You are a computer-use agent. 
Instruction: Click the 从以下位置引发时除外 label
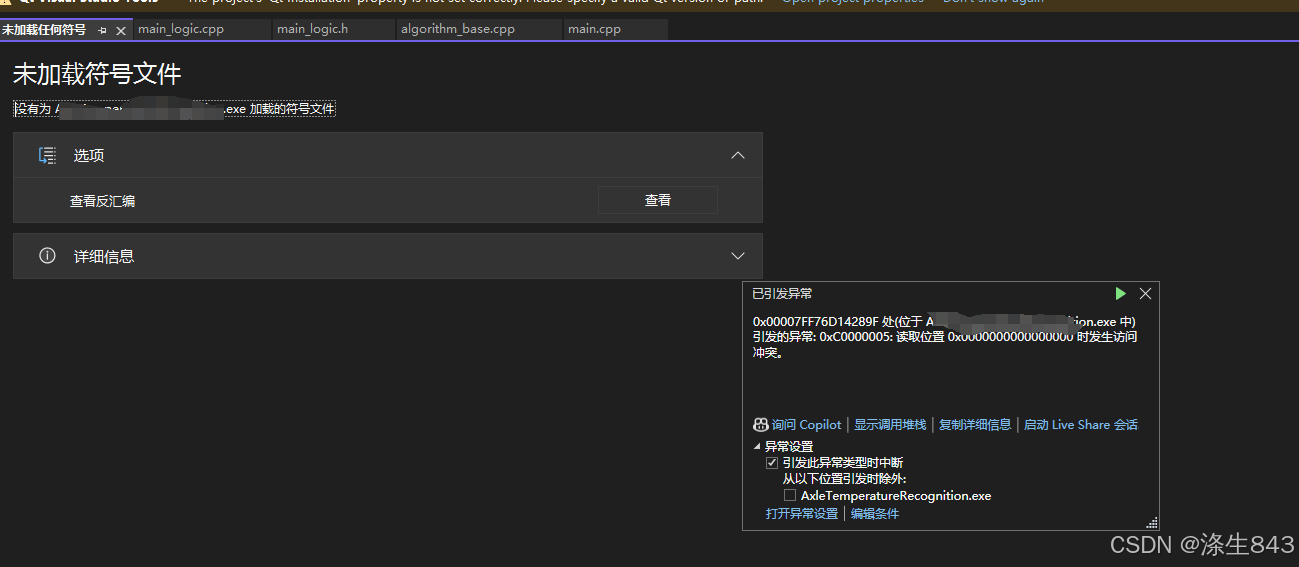(x=844, y=479)
